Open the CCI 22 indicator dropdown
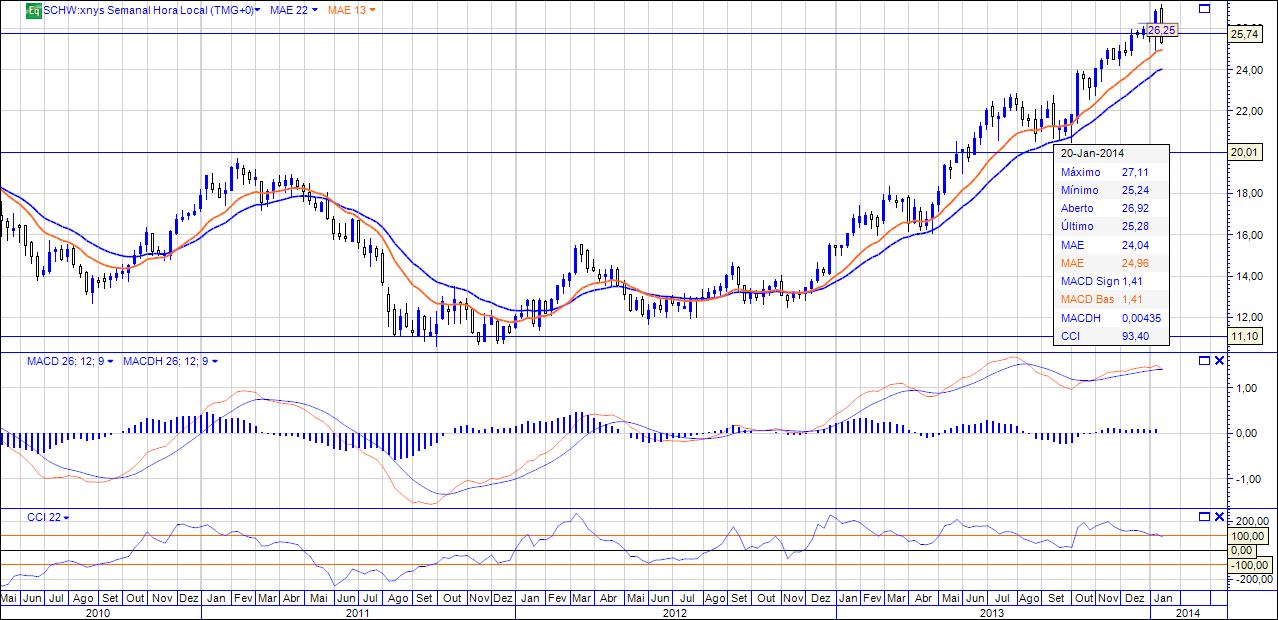Viewport: 1278px width, 620px height. point(66,517)
